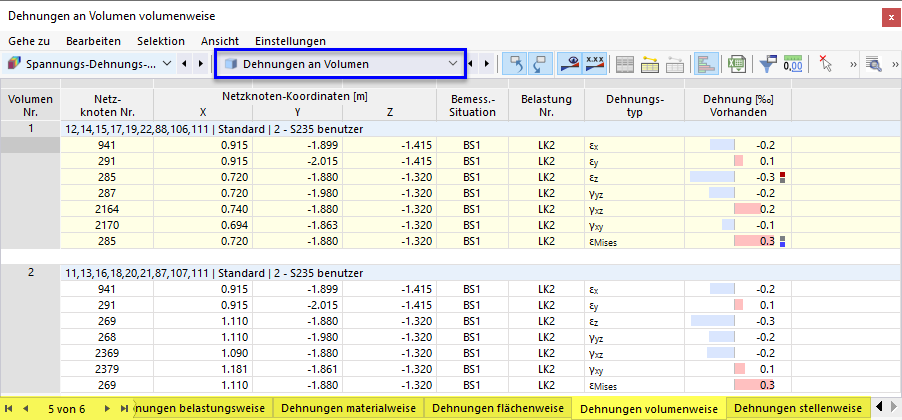
Task: Open the Gehe zu menu
Action: (x=29, y=41)
